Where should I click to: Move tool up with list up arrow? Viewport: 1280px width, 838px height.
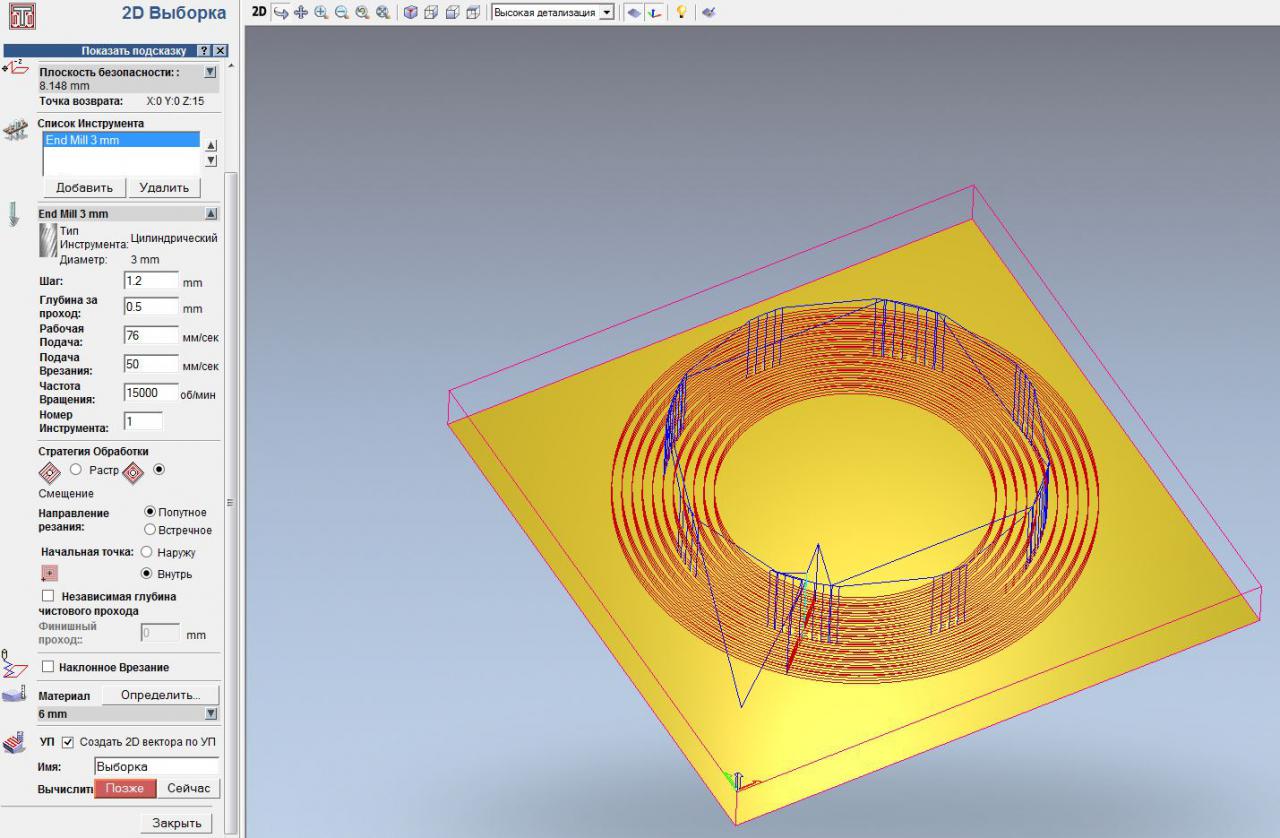coord(210,145)
